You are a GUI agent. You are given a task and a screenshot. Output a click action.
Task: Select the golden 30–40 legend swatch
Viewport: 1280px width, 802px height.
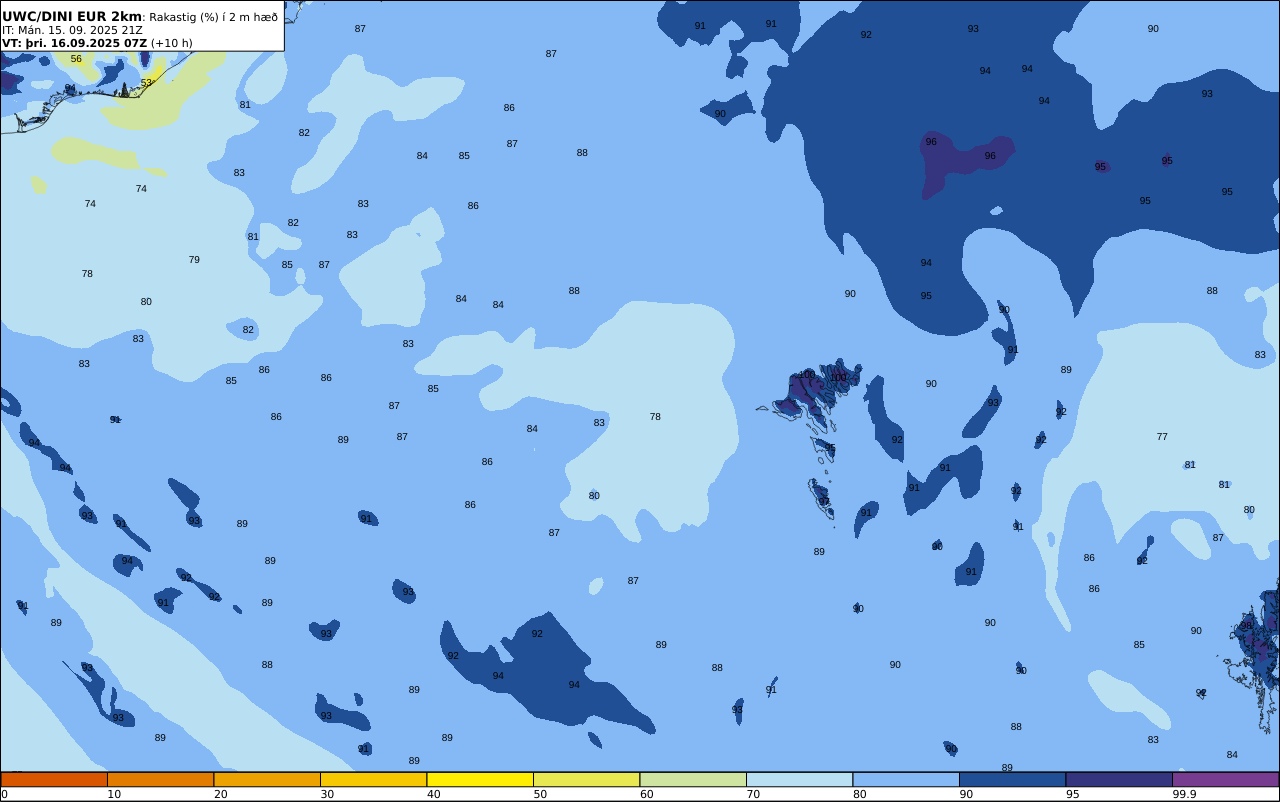pos(373,779)
